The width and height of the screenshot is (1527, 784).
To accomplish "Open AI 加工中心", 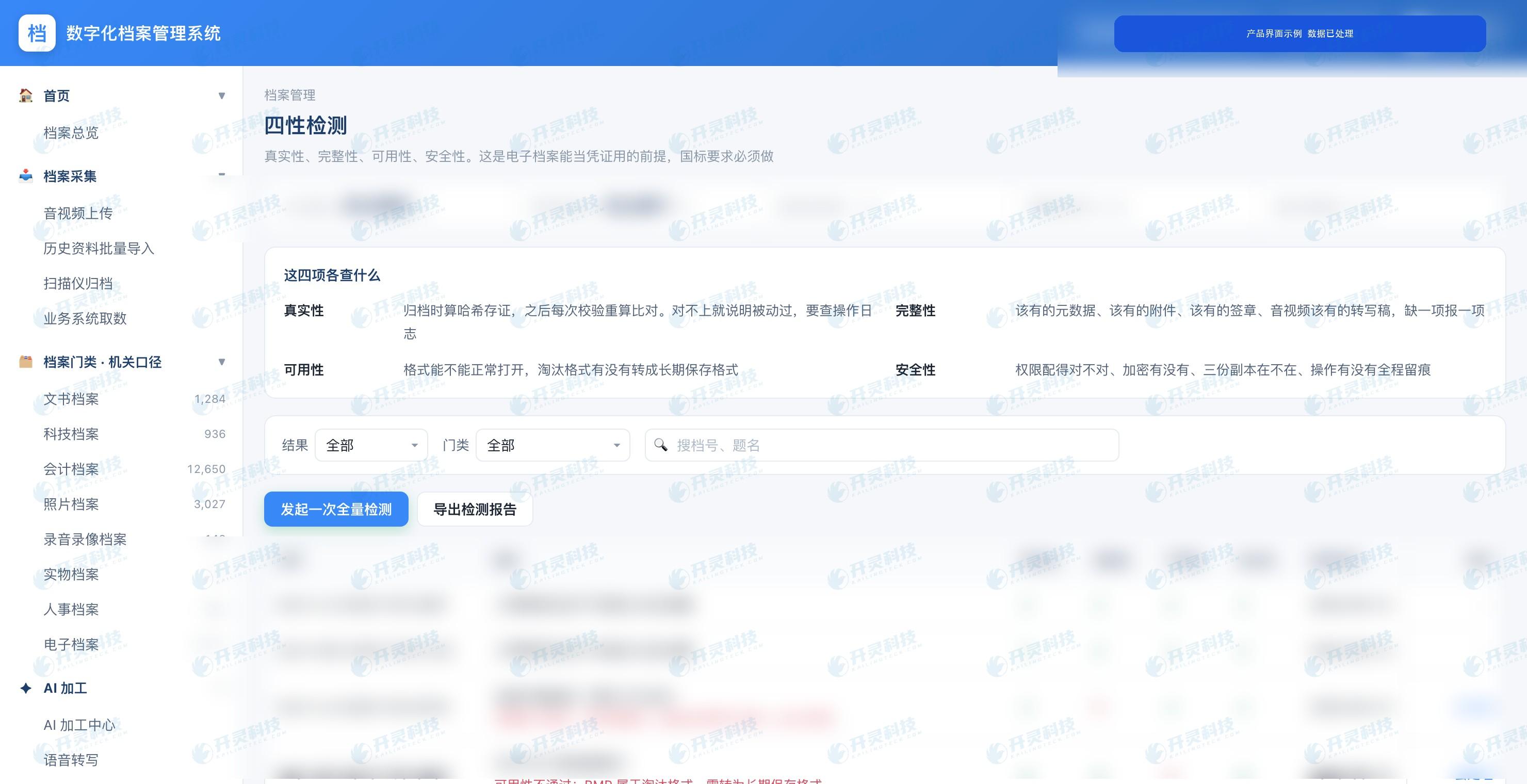I will (79, 725).
